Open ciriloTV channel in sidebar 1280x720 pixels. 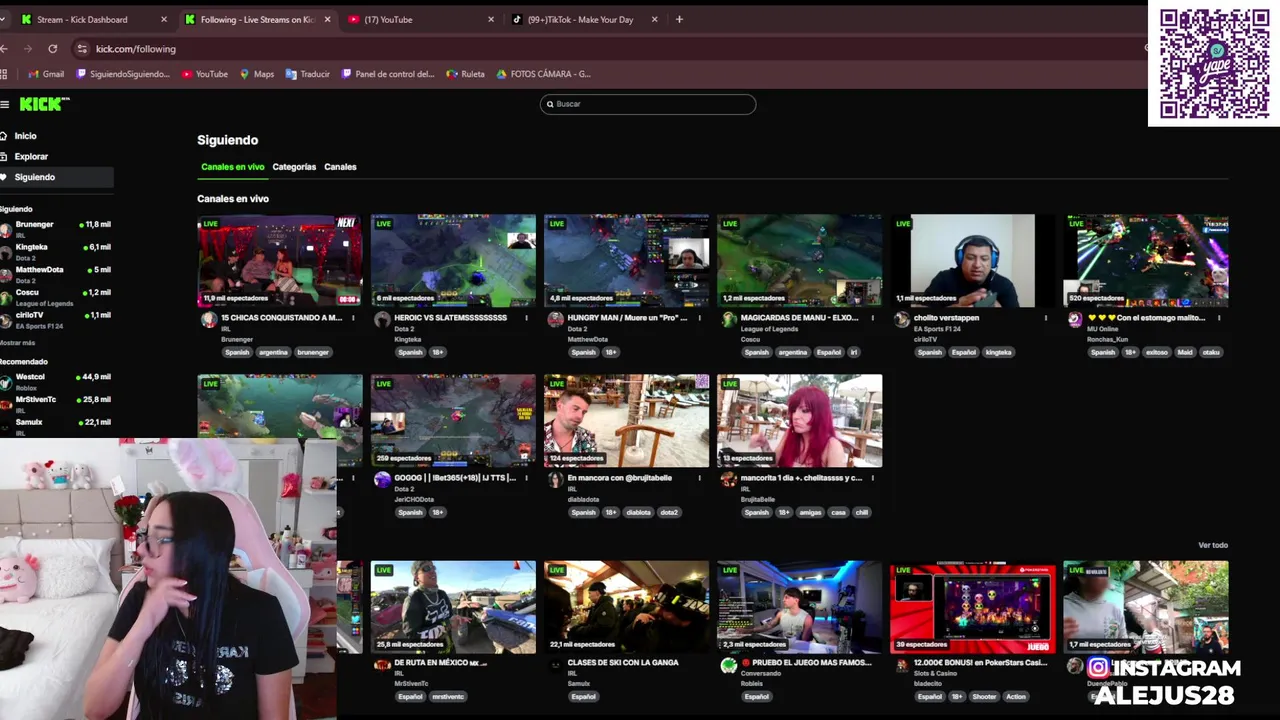[56, 320]
